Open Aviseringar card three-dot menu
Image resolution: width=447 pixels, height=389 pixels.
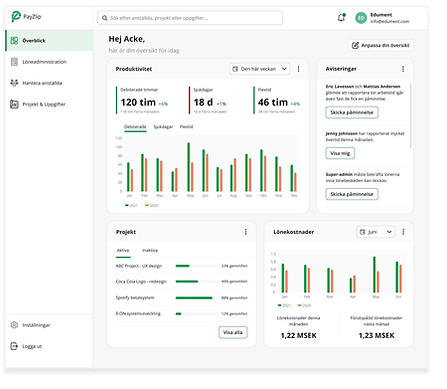pos(403,69)
